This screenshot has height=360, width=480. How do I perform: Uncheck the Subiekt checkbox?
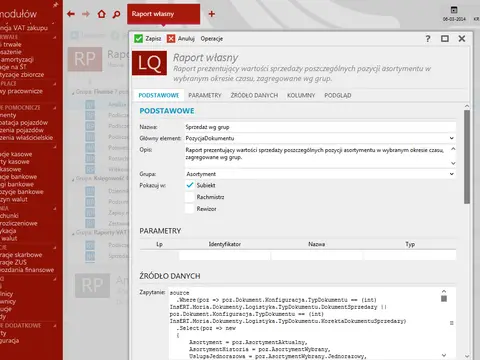pyautogui.click(x=190, y=185)
